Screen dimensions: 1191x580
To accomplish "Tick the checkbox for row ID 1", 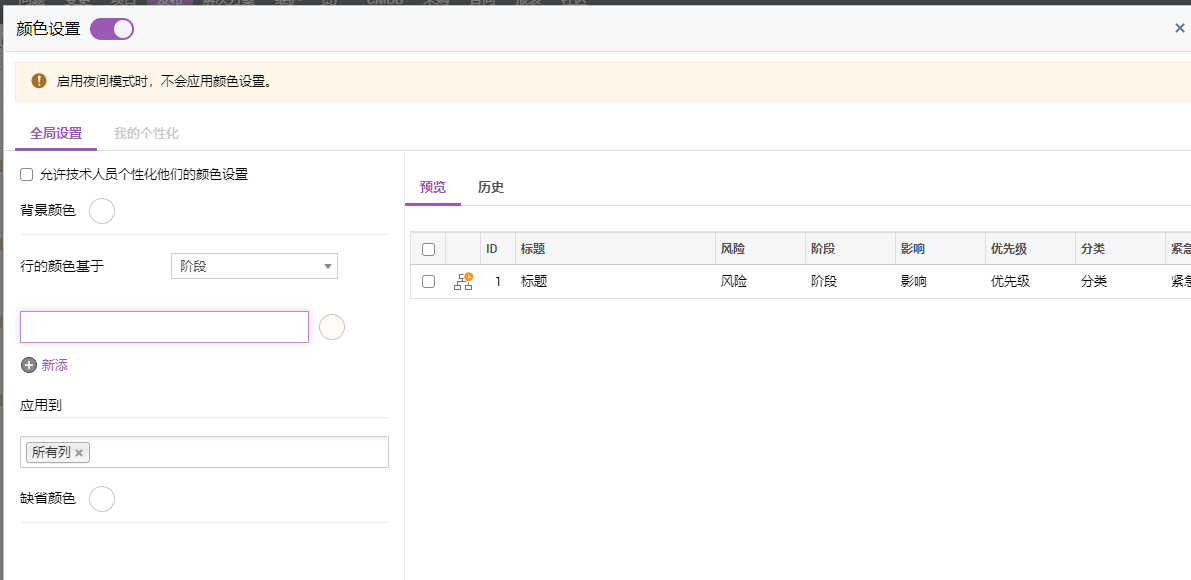I will (428, 282).
